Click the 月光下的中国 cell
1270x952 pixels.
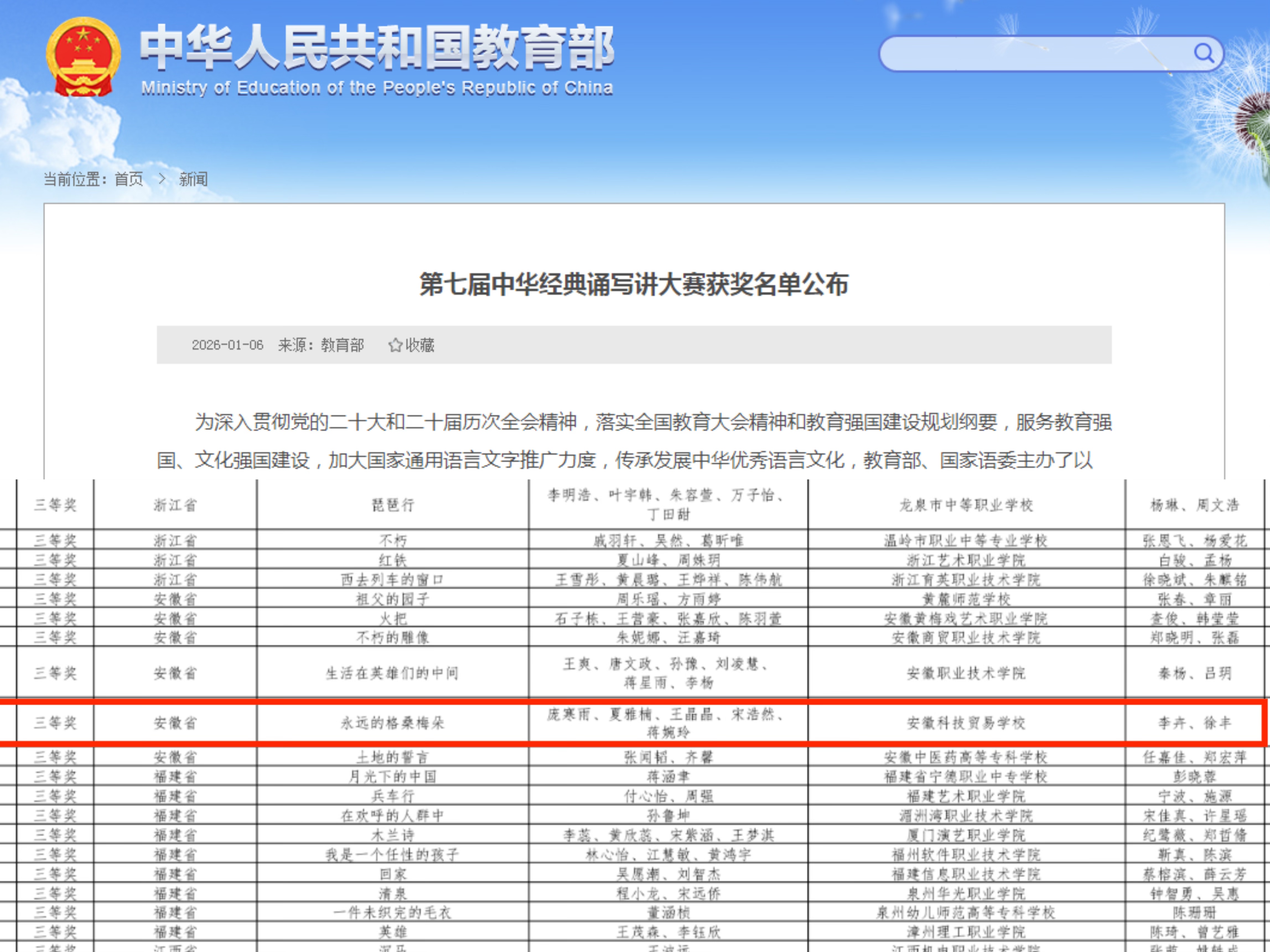[393, 776]
